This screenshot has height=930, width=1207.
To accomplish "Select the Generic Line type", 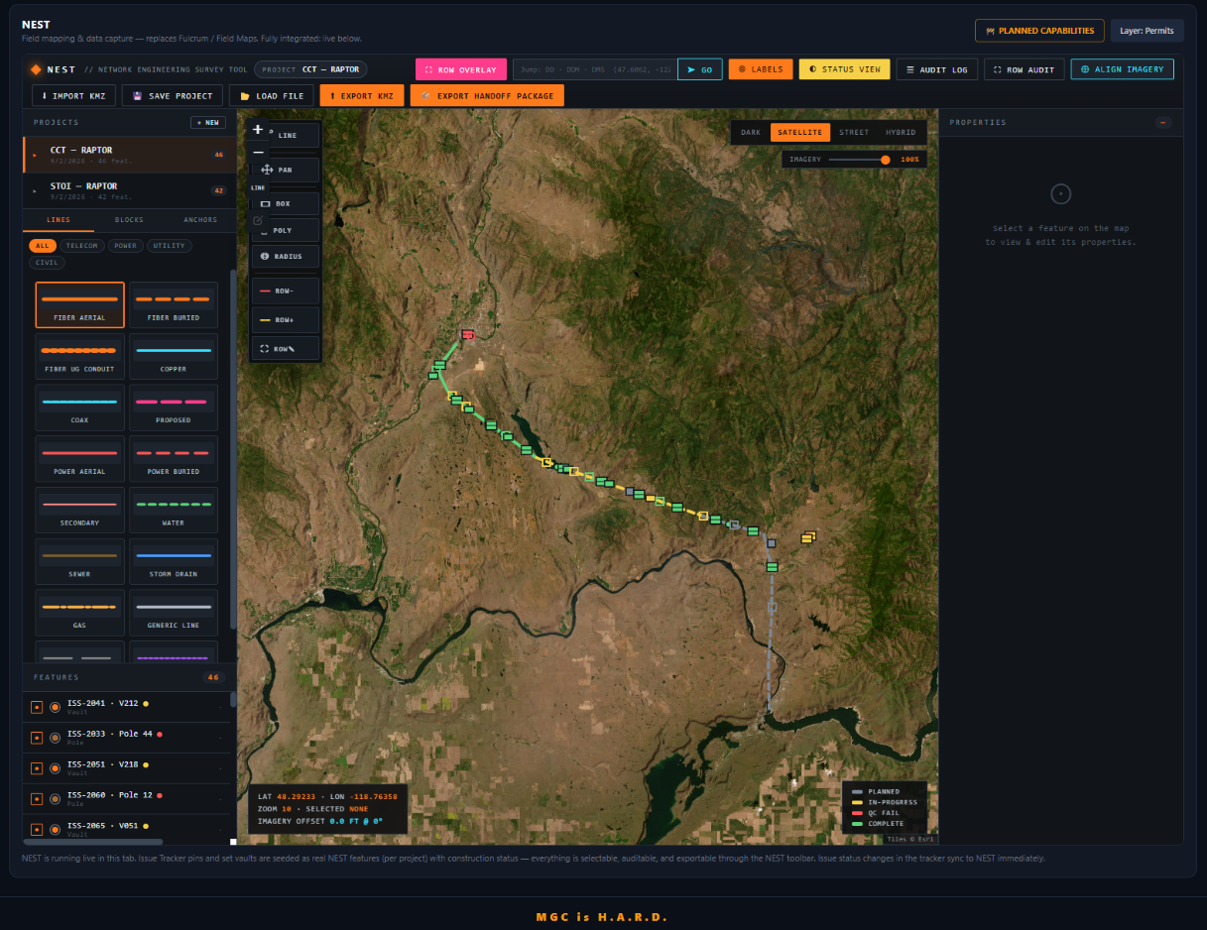I will [x=173, y=613].
